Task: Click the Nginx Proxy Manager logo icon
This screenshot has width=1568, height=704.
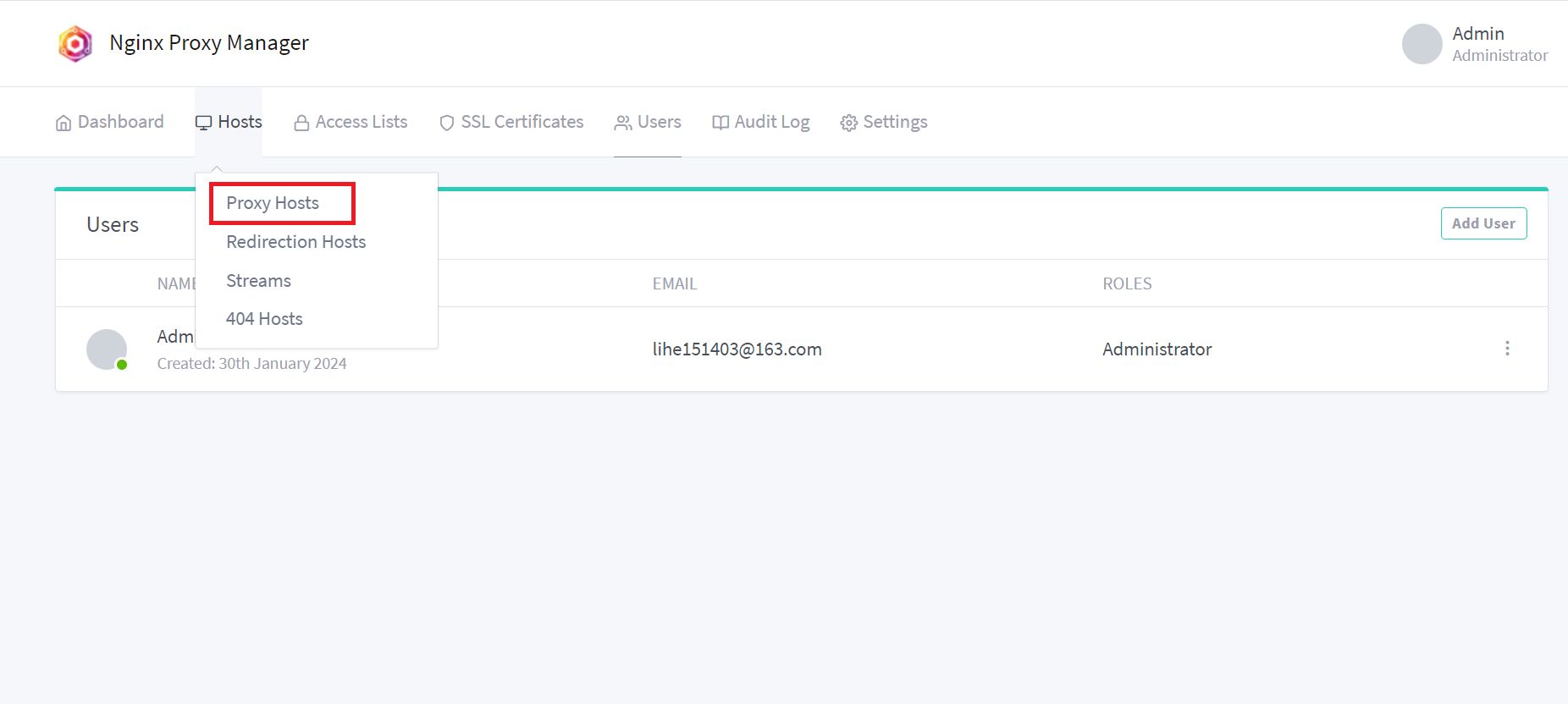Action: [x=75, y=43]
